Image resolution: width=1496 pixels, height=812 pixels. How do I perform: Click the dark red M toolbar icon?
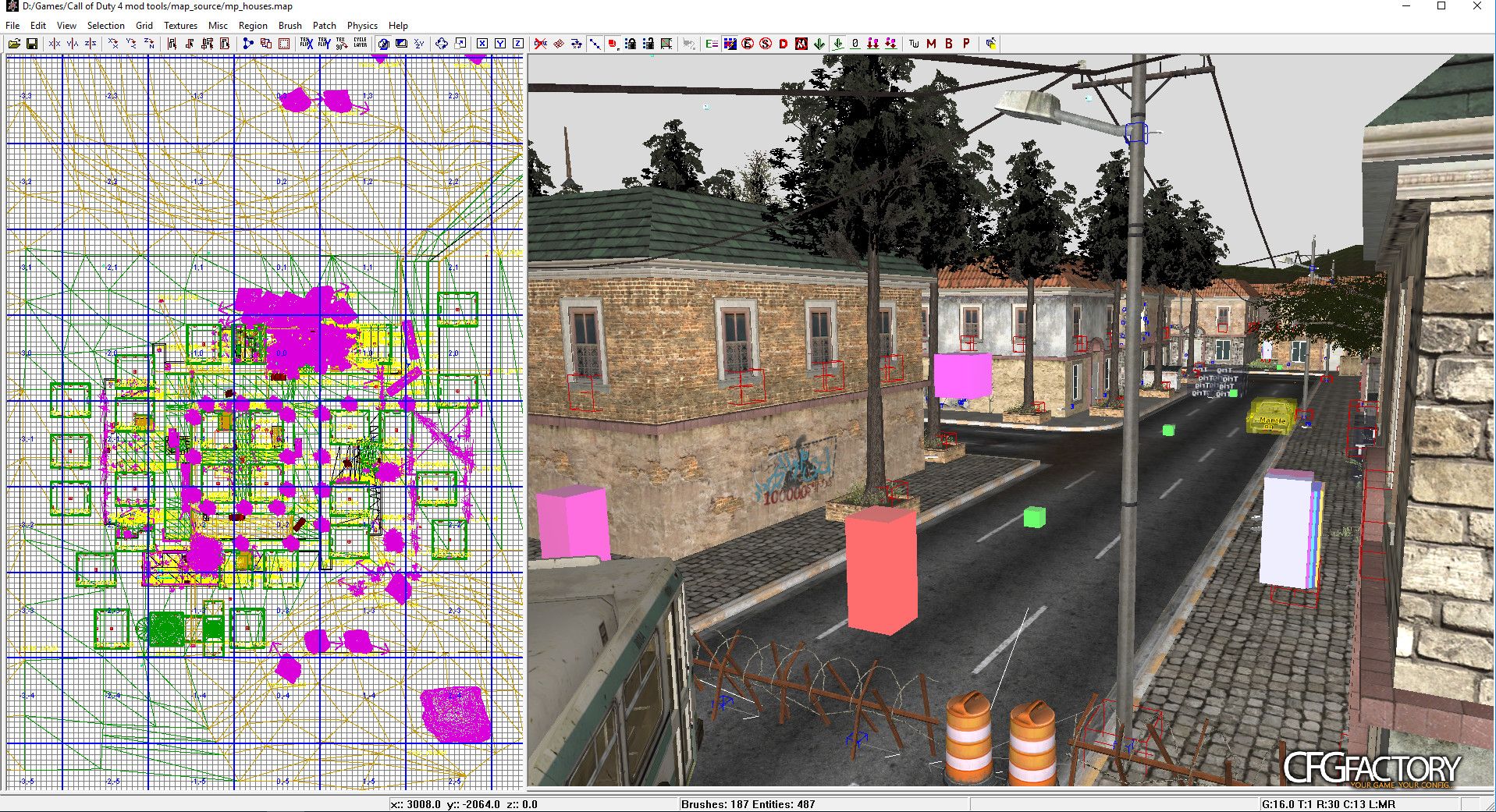tap(931, 44)
